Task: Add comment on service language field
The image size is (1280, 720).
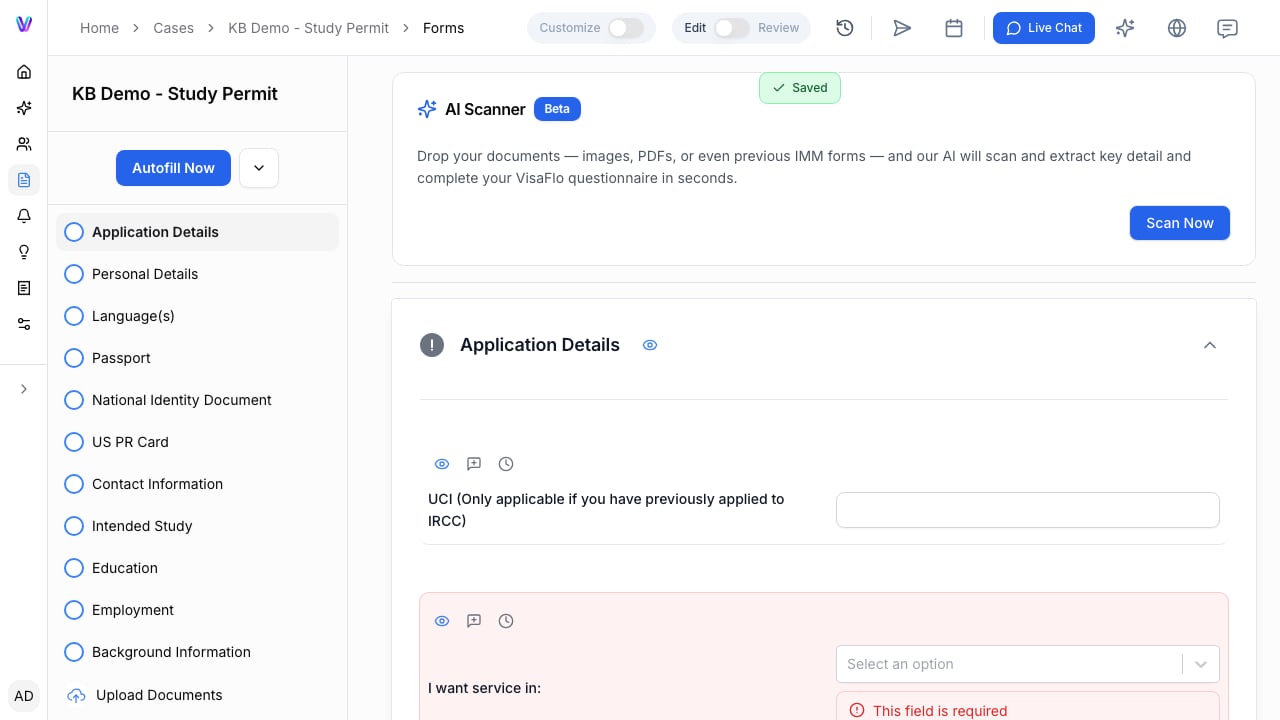Action: tap(474, 621)
